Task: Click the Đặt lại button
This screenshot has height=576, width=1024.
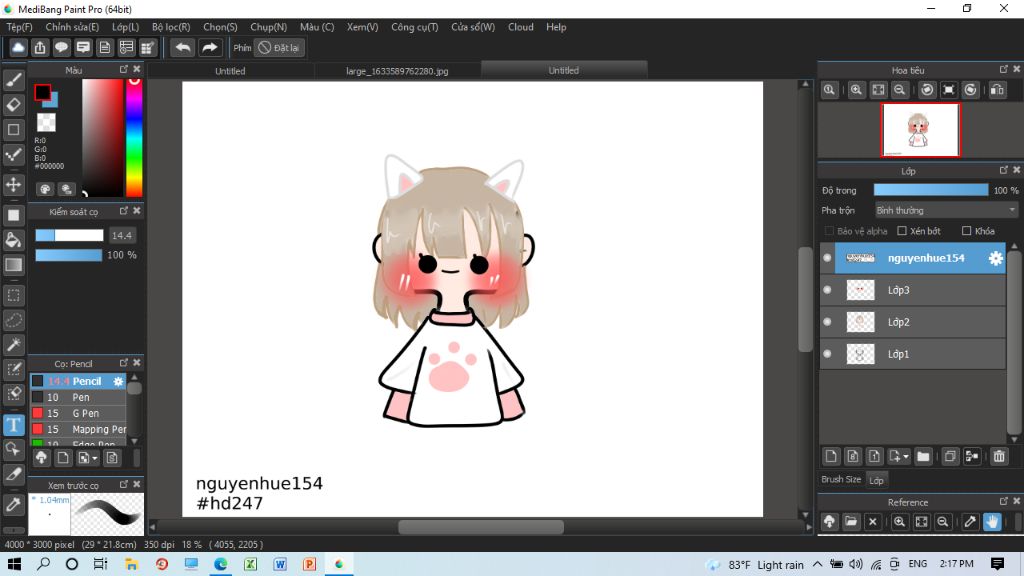Action: click(x=279, y=48)
